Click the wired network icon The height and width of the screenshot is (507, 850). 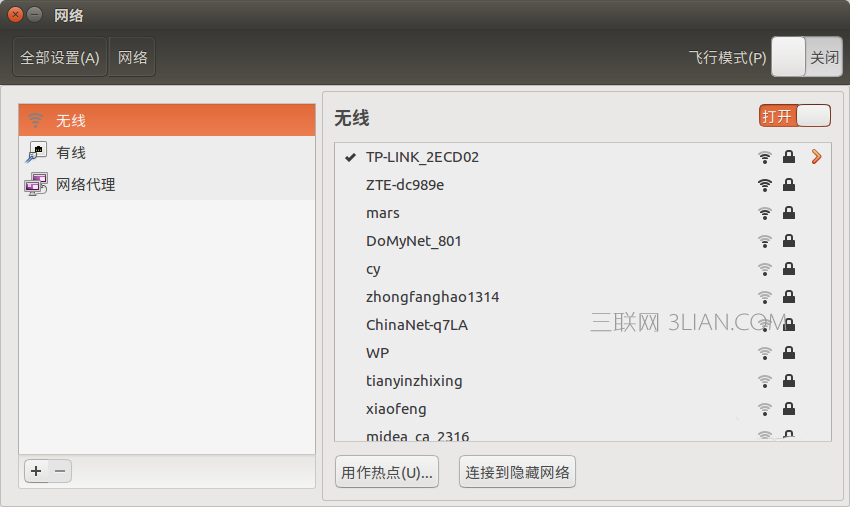click(36, 153)
